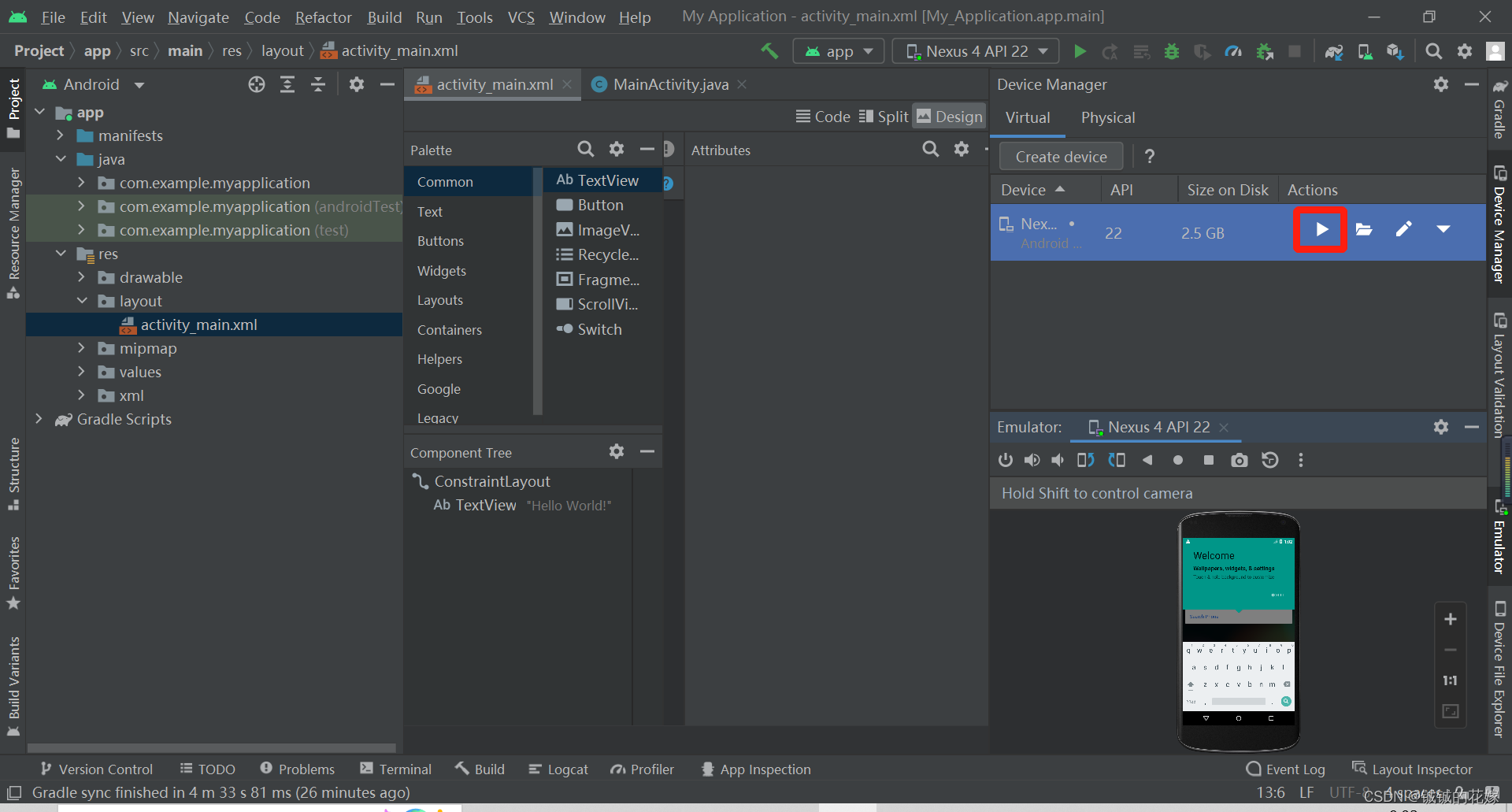This screenshot has height=812, width=1512.
Task: Open app run configuration dropdown
Action: coord(838,51)
